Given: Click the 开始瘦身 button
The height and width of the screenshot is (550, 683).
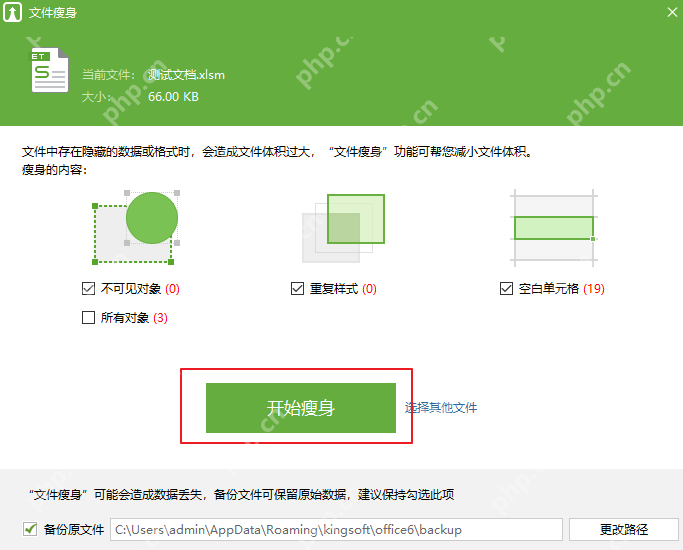Looking at the screenshot, I should [301, 408].
